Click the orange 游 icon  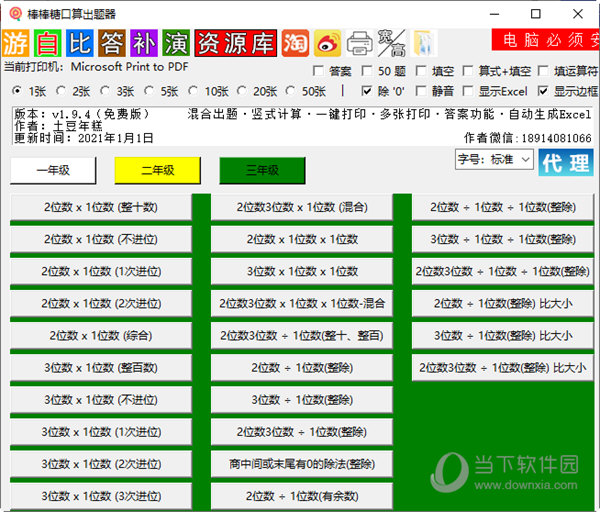pyautogui.click(x=16, y=43)
